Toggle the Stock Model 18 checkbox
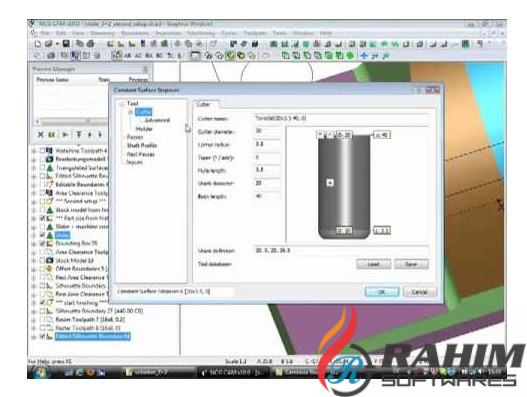This screenshot has height=397, width=527. coord(42,260)
